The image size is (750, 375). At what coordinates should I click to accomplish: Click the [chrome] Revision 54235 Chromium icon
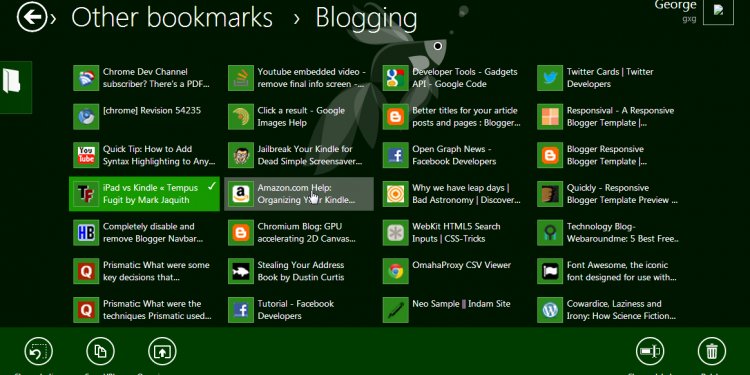[86, 117]
